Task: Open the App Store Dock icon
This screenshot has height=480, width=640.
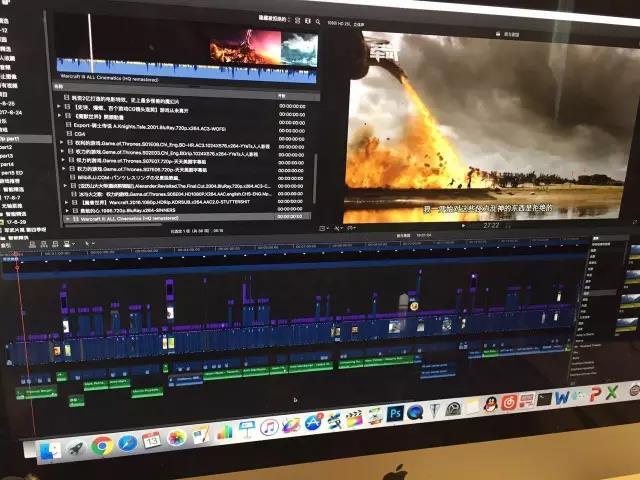Action: (314, 422)
